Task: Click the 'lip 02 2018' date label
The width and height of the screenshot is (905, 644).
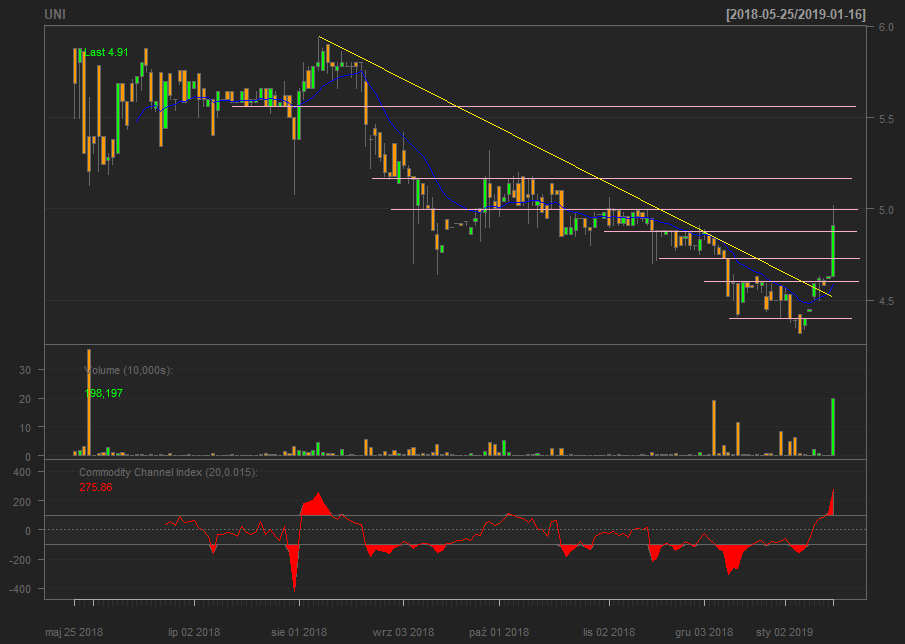Action: click(194, 632)
